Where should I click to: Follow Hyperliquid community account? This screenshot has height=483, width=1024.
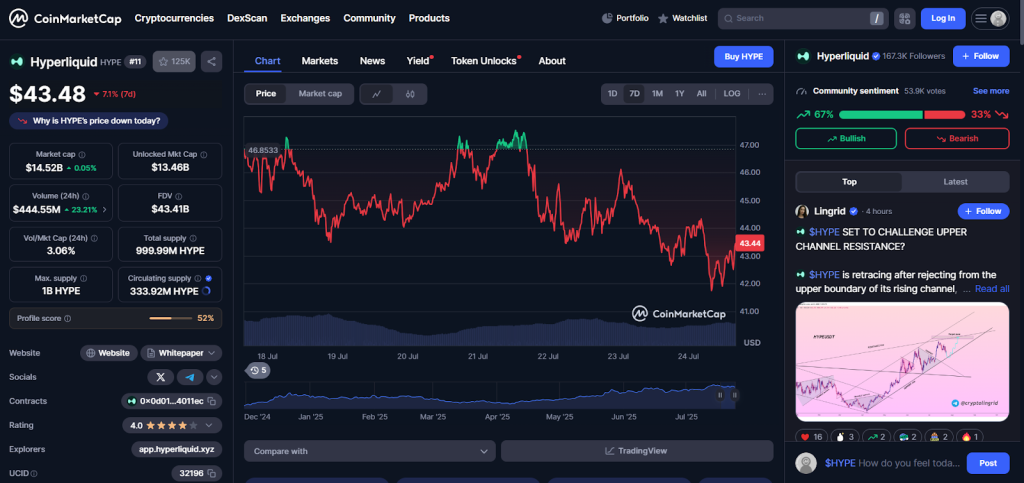[981, 56]
